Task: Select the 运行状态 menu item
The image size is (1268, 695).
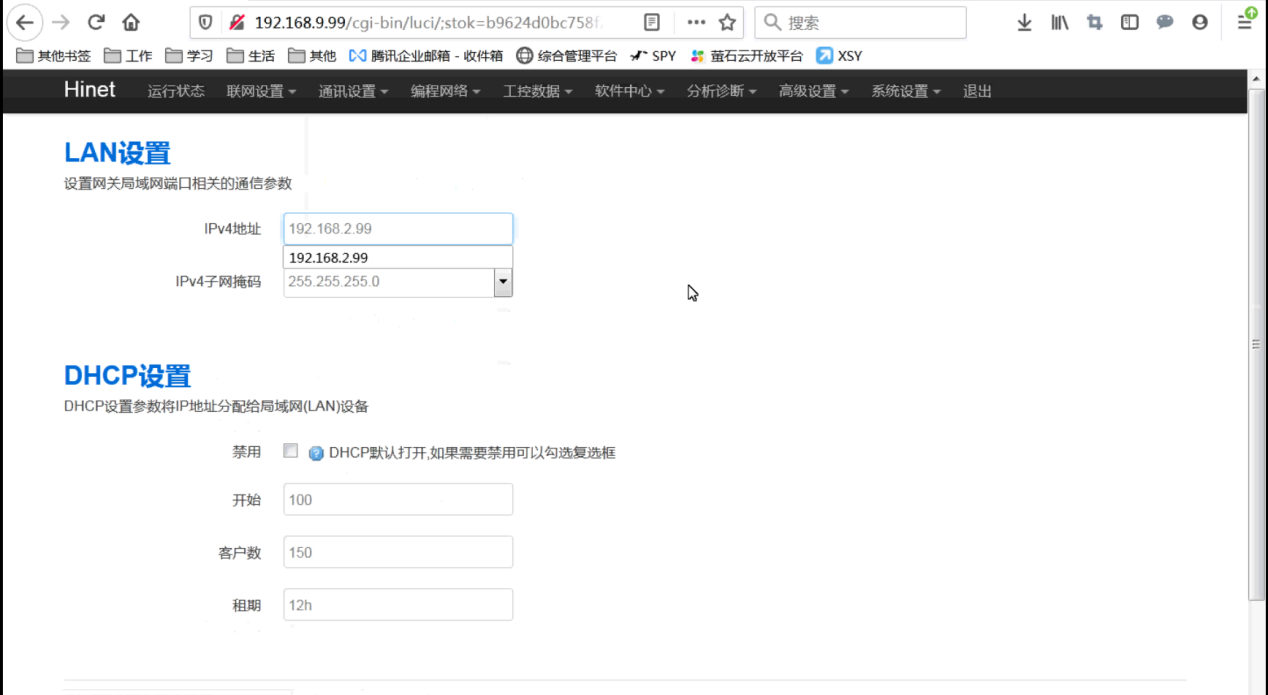Action: (x=175, y=91)
